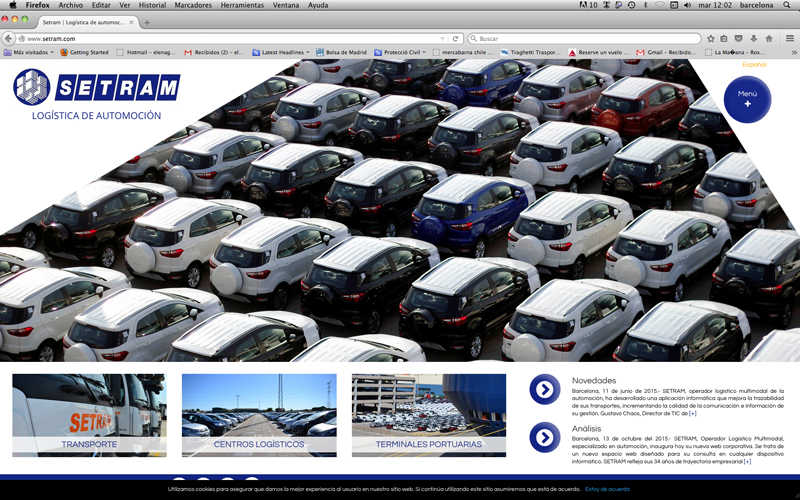This screenshot has width=800, height=500.
Task: Reload the current page
Action: tap(456, 39)
